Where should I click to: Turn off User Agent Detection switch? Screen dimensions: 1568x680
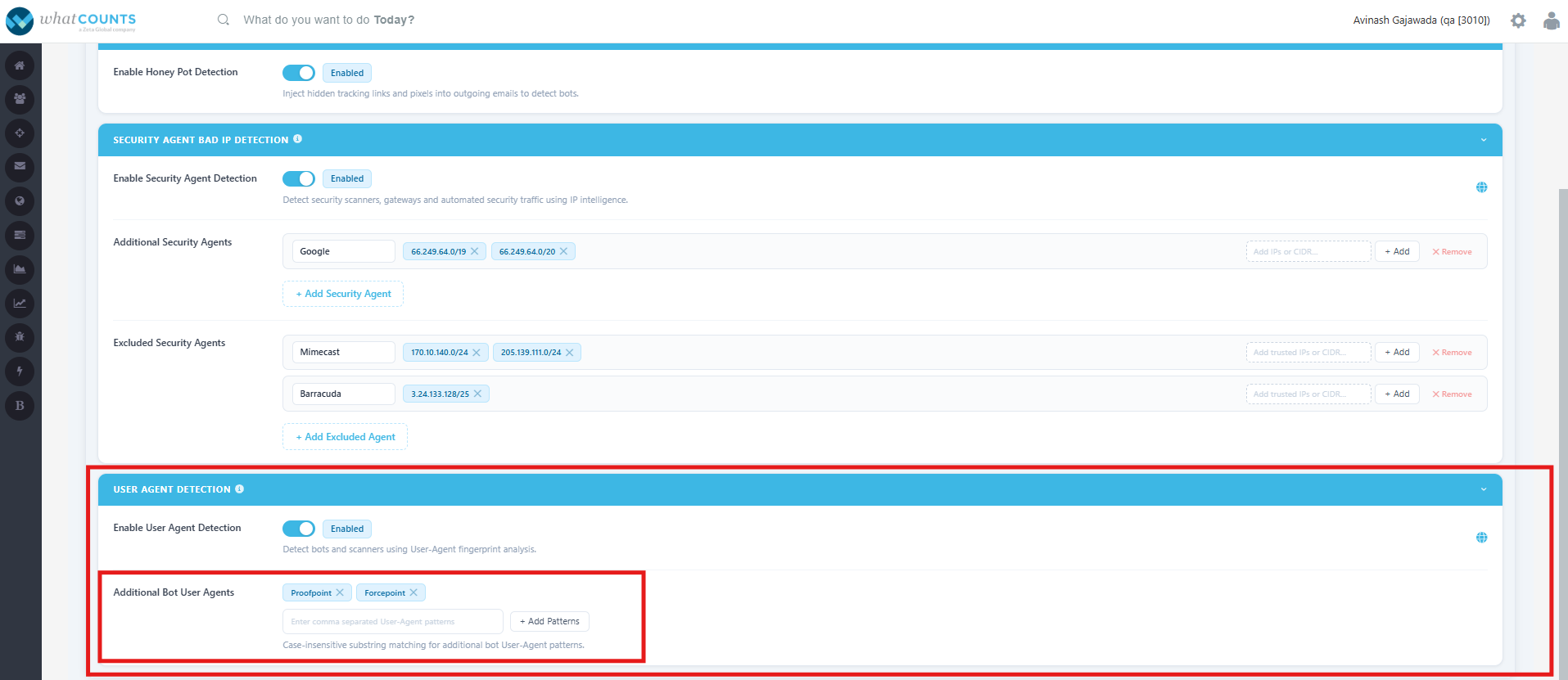(299, 529)
